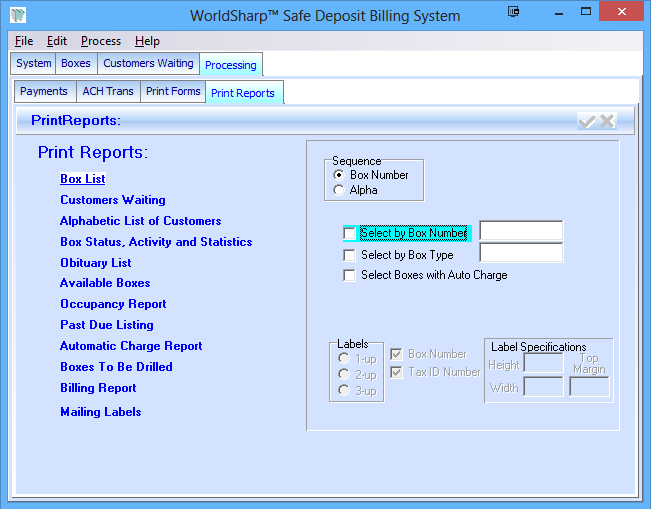651x509 pixels.
Task: Open the Past Due Listing report
Action: 106,325
